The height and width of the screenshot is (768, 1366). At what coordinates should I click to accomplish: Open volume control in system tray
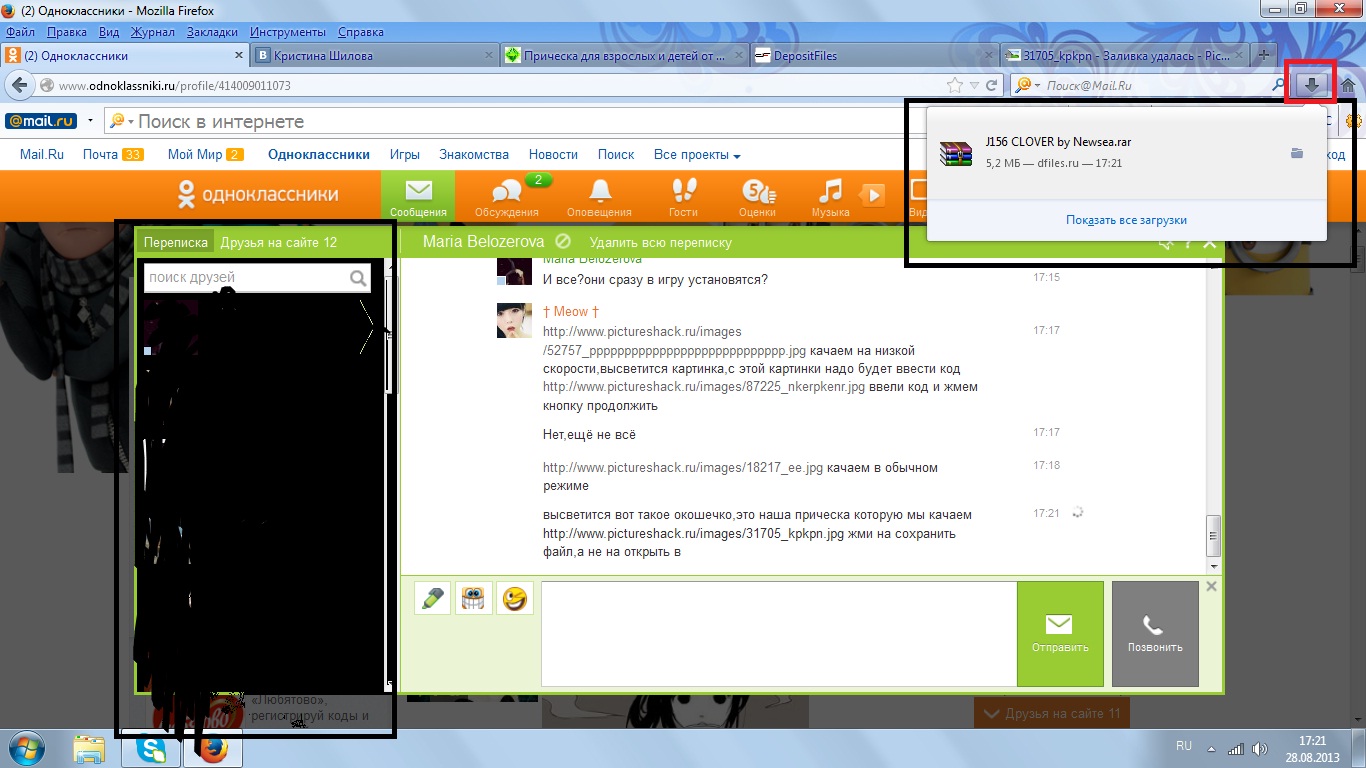pos(1257,749)
